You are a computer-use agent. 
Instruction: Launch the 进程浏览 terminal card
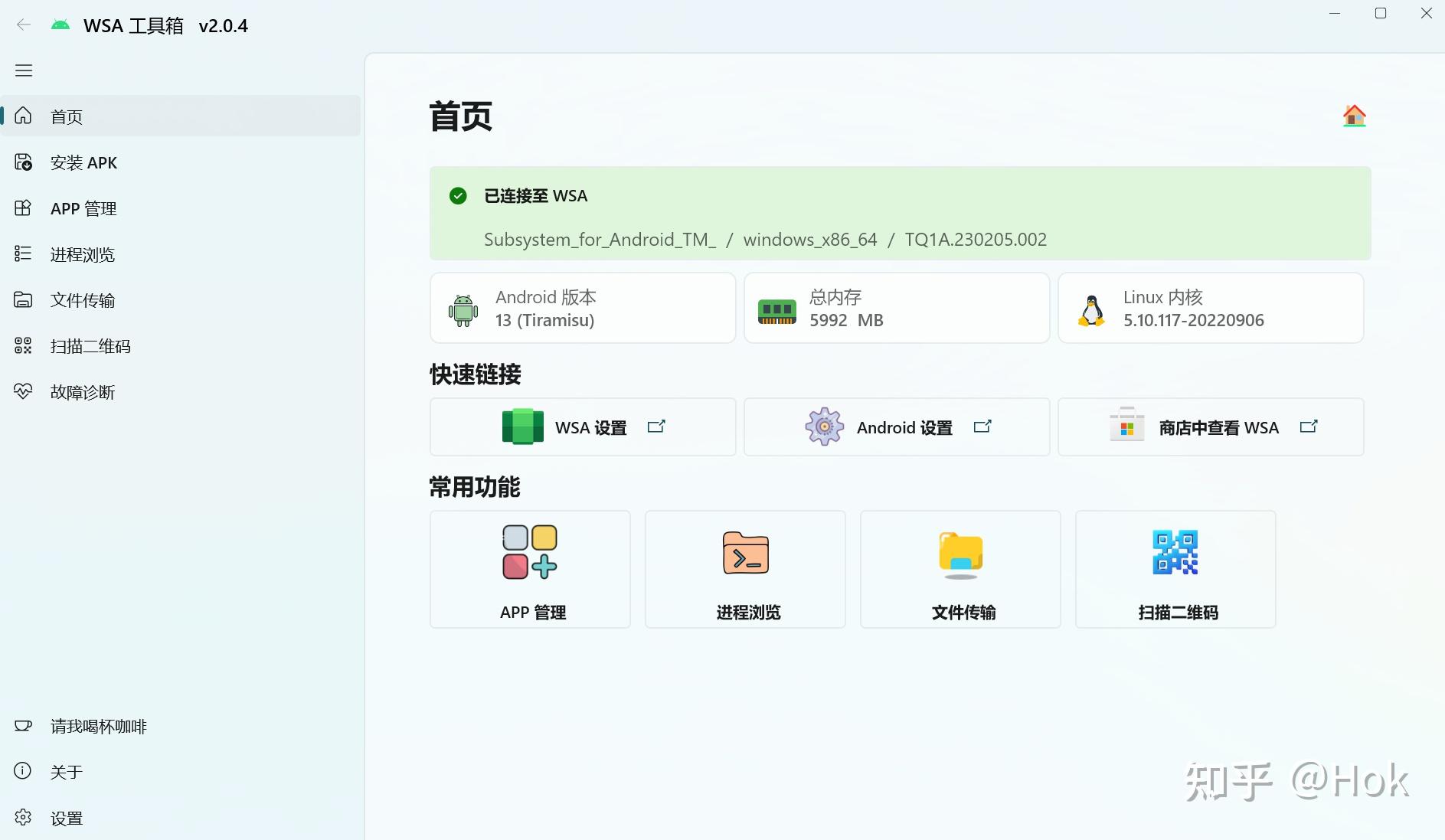[x=745, y=569]
